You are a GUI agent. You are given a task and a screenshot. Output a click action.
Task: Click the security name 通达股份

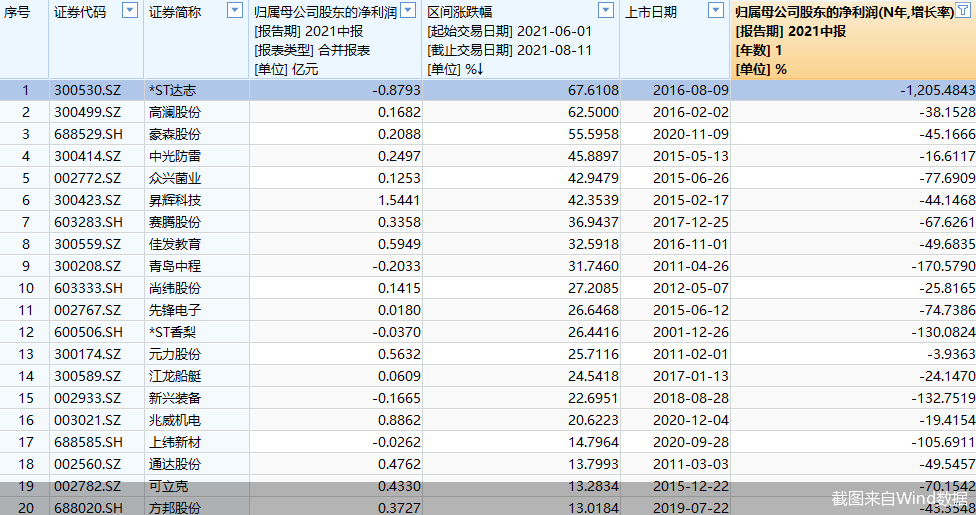[175, 464]
